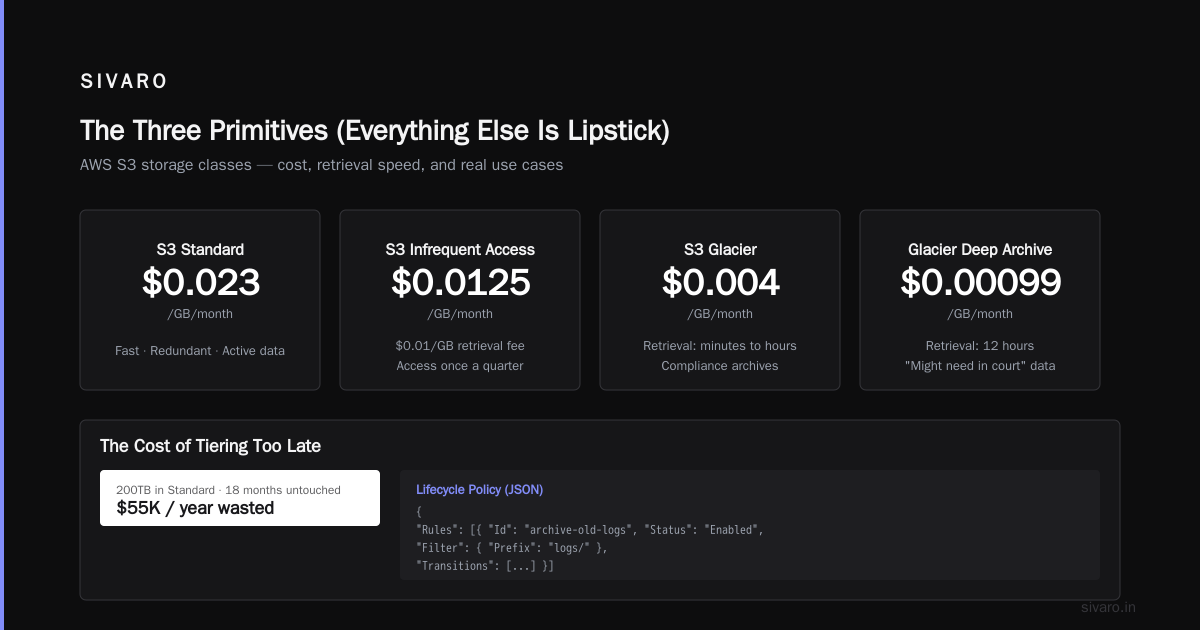Select the S3 Standard pricing card
The height and width of the screenshot is (630, 1200).
[200, 300]
